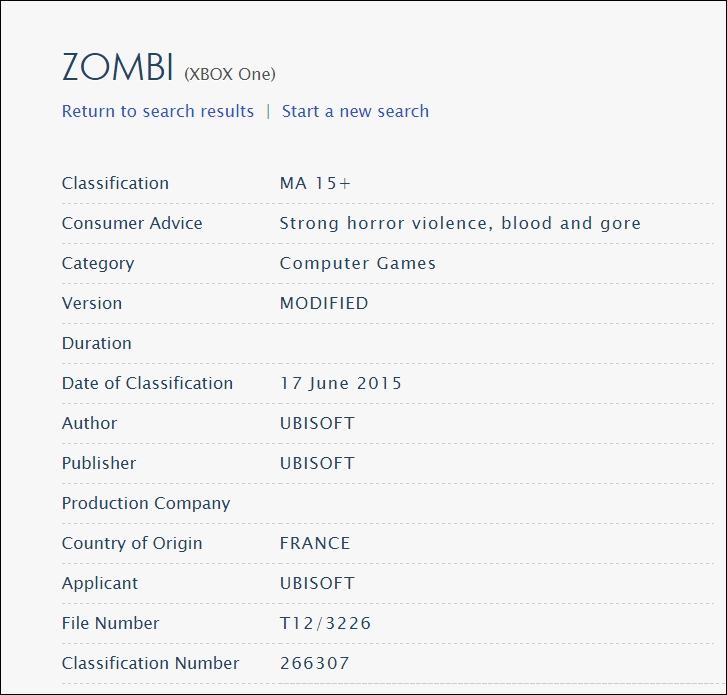Click the classification number 266307
727x695 pixels.
point(314,663)
